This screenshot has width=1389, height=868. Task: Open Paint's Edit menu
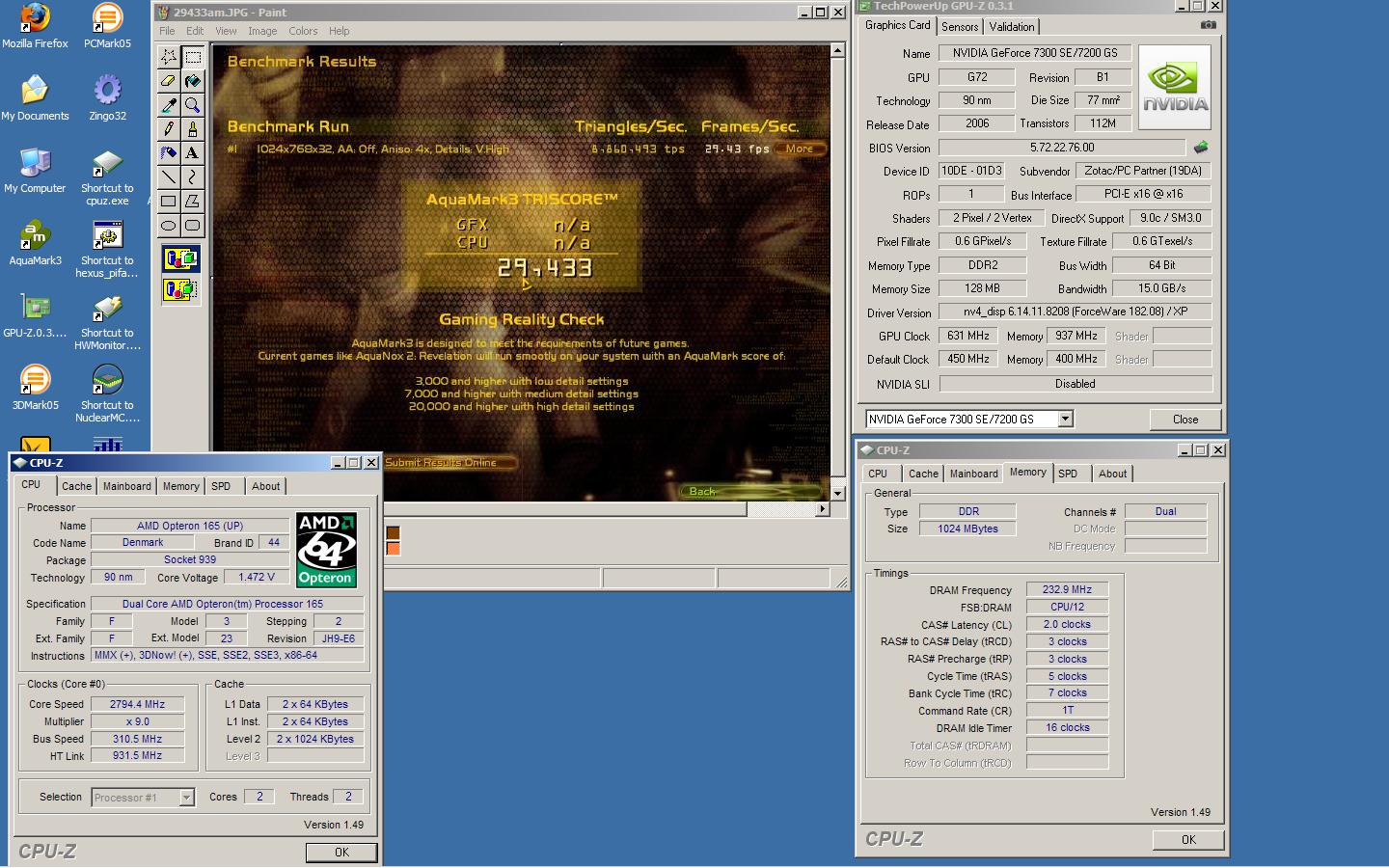[195, 31]
